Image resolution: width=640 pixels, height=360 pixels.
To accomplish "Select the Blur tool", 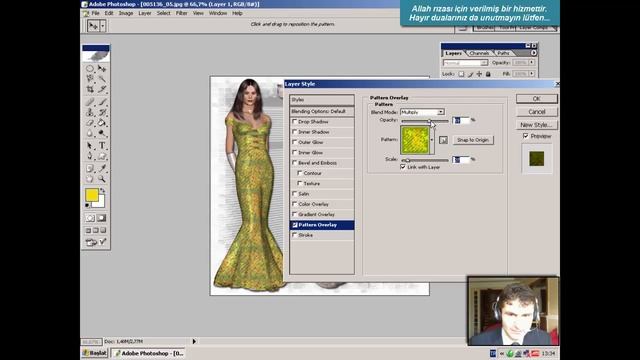I will 90,133.
